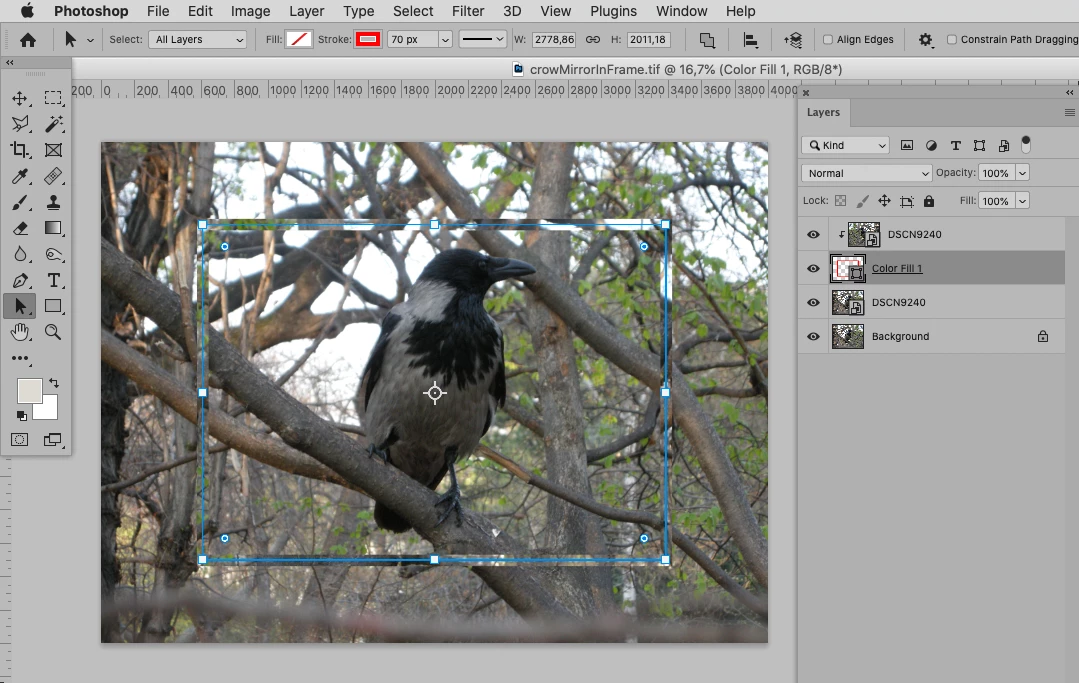Filter layers by pixel layers

907,145
